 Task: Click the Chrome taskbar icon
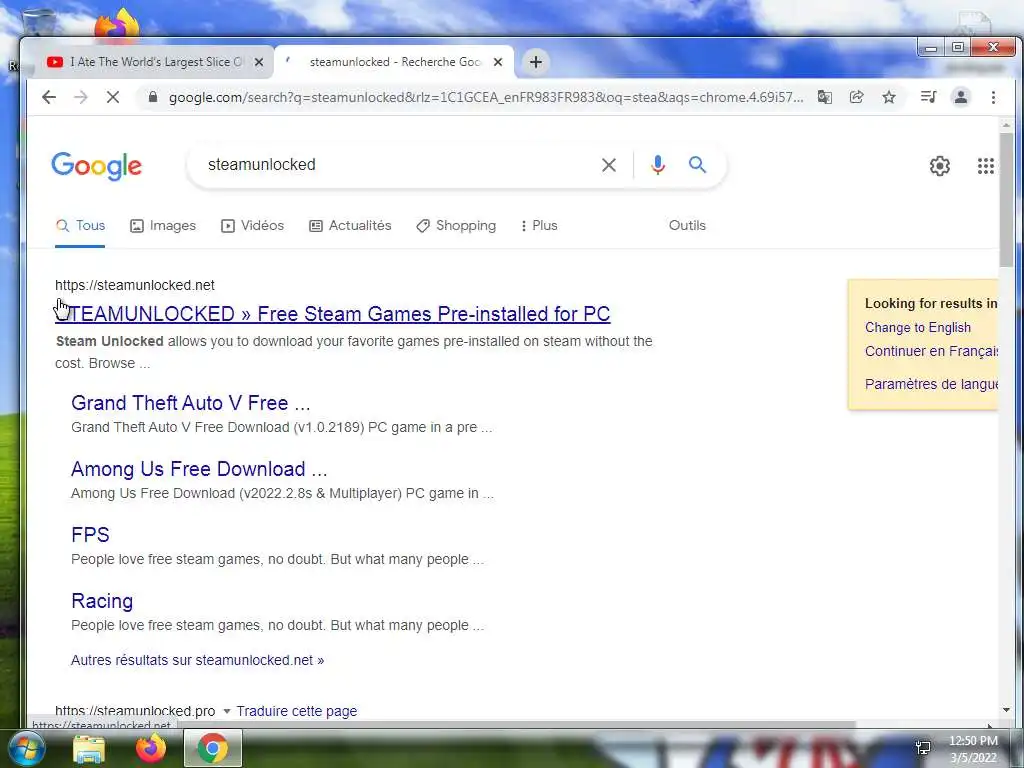point(213,748)
